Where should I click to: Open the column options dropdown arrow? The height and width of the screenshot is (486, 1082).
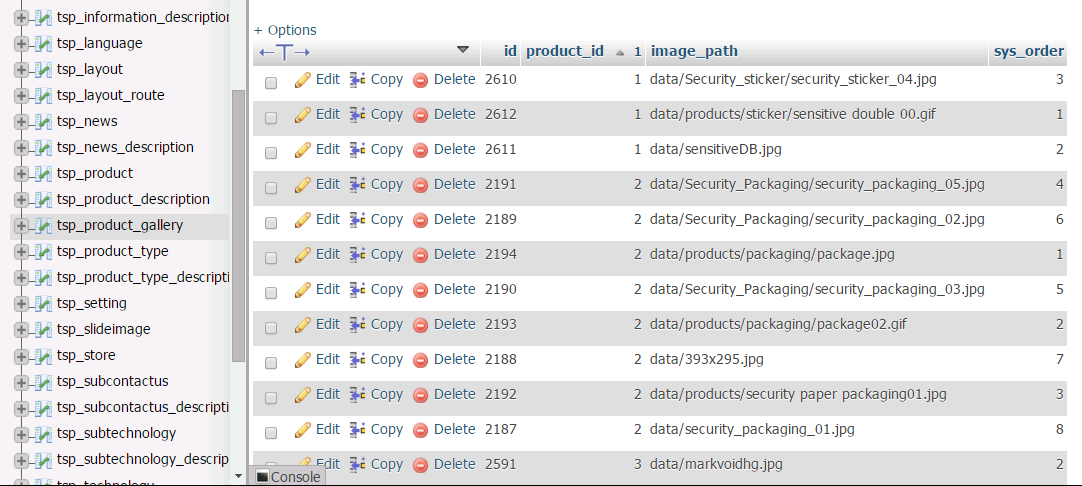462,49
